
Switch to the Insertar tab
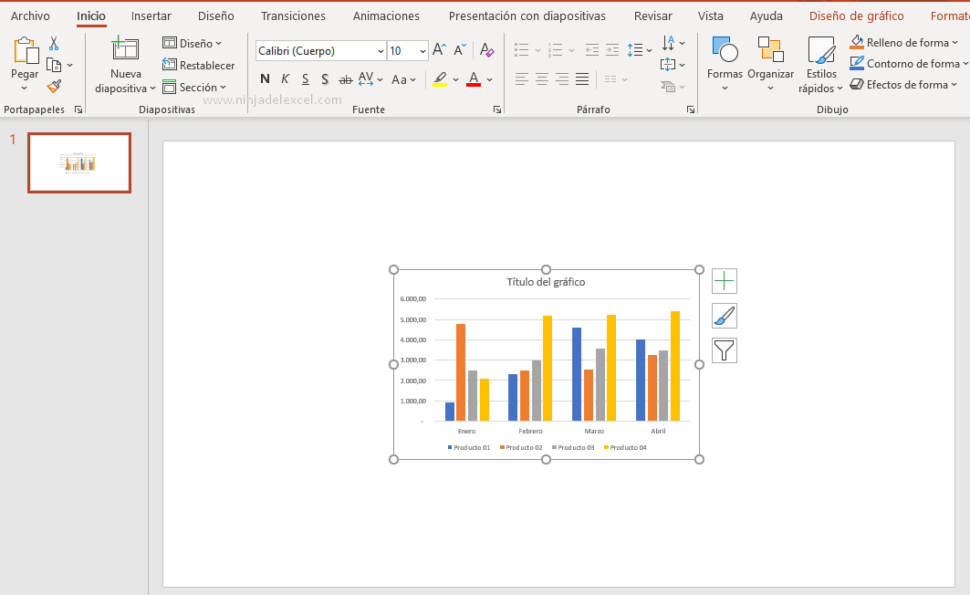pyautogui.click(x=151, y=16)
